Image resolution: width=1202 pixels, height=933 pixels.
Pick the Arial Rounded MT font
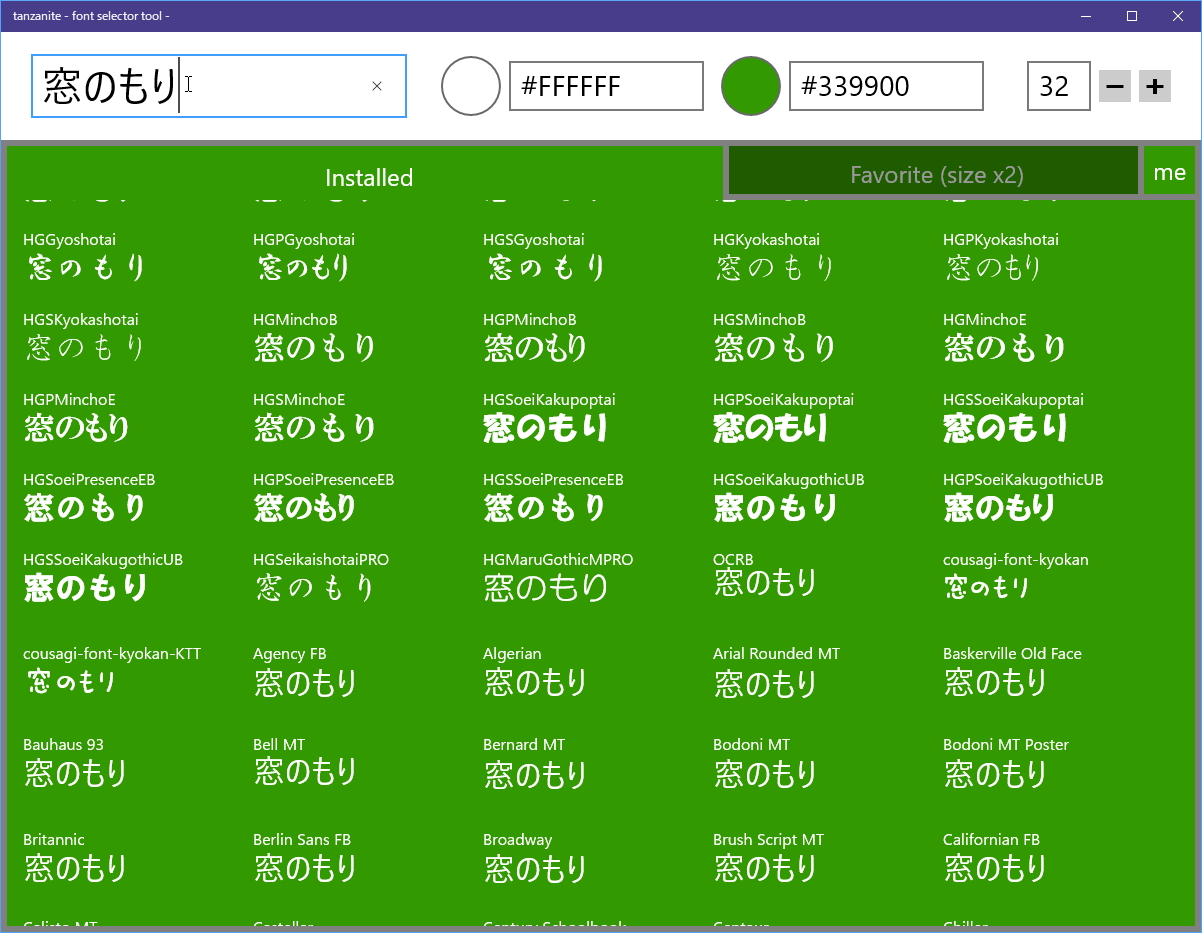point(776,671)
